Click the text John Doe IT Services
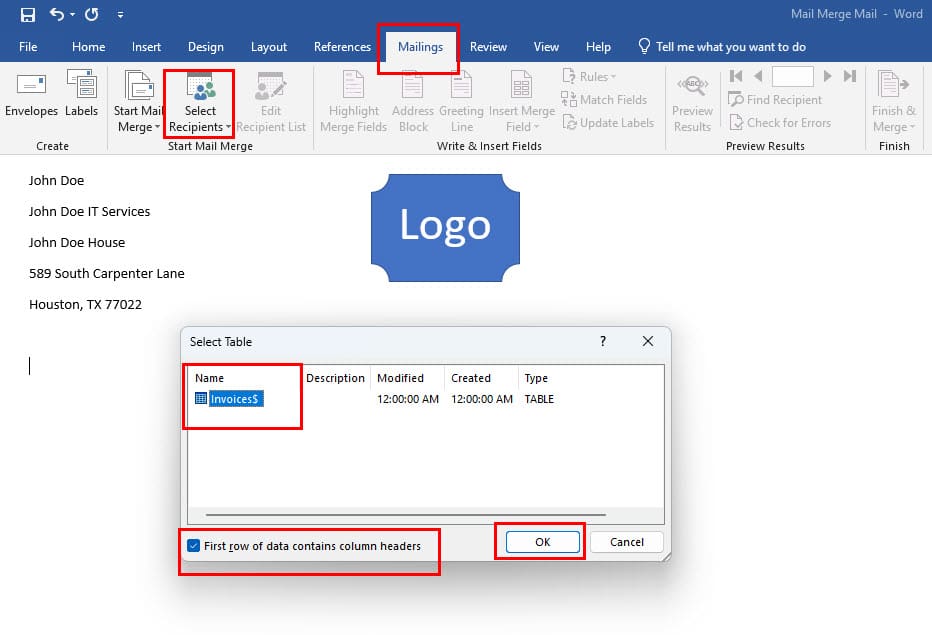The height and width of the screenshot is (635, 932). (89, 211)
